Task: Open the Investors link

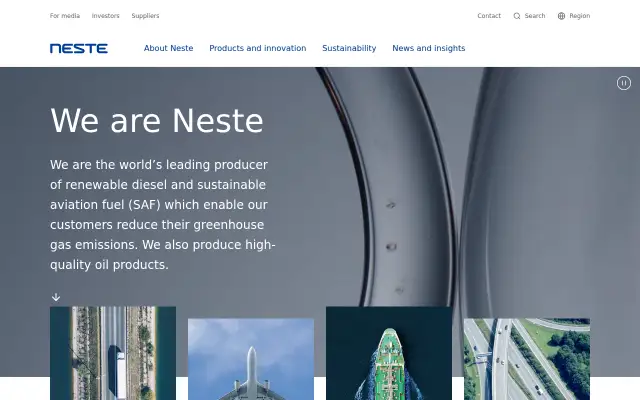Action: tap(106, 16)
